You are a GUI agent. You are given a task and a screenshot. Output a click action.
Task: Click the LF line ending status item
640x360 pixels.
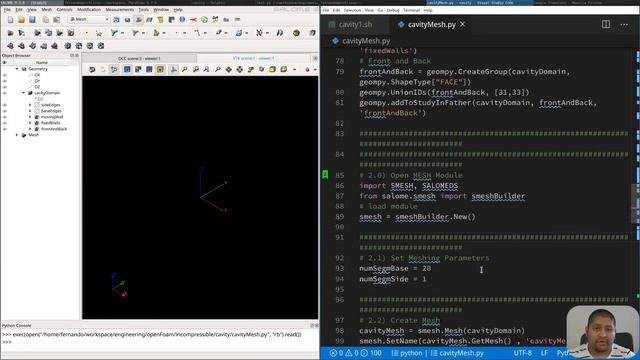tap(544, 353)
